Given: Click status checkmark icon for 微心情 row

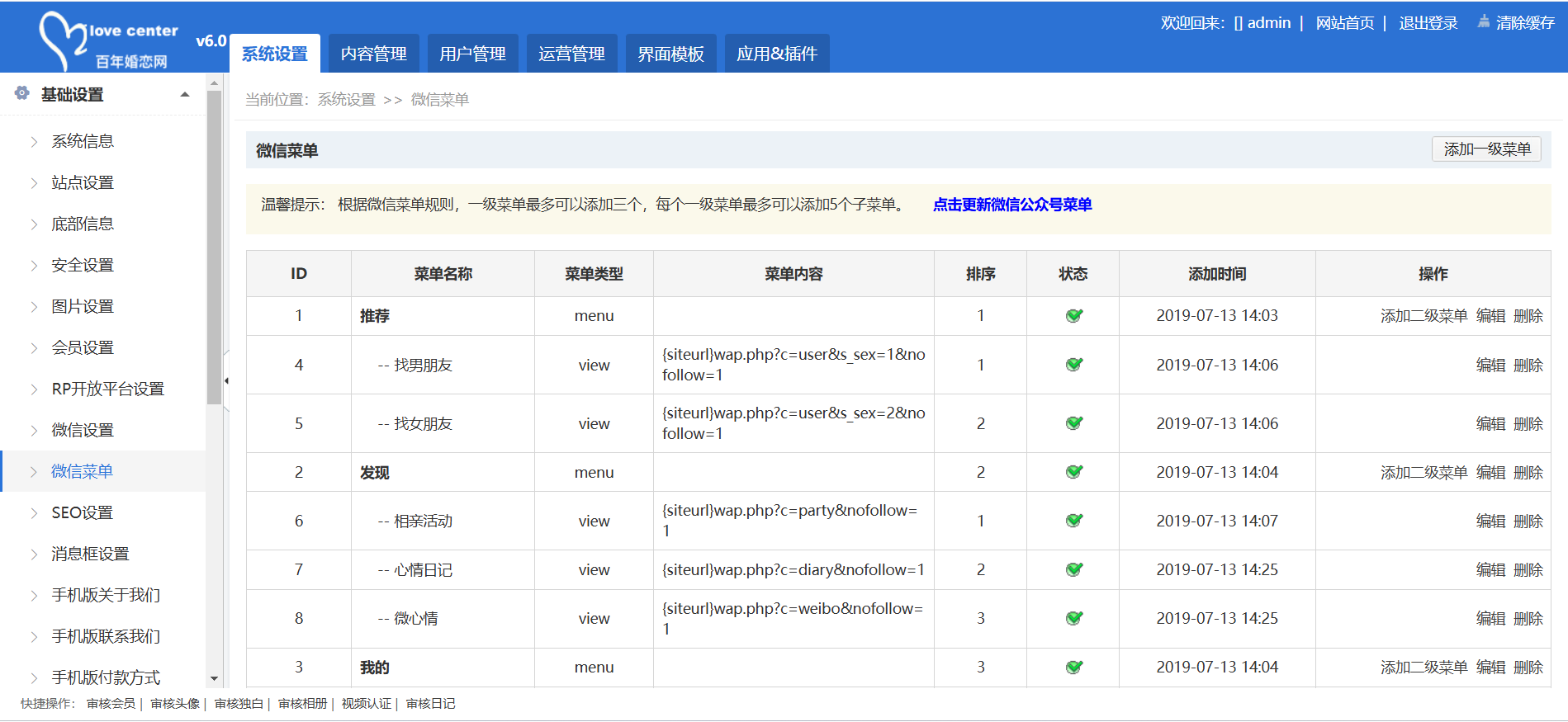Looking at the screenshot, I should [x=1073, y=619].
